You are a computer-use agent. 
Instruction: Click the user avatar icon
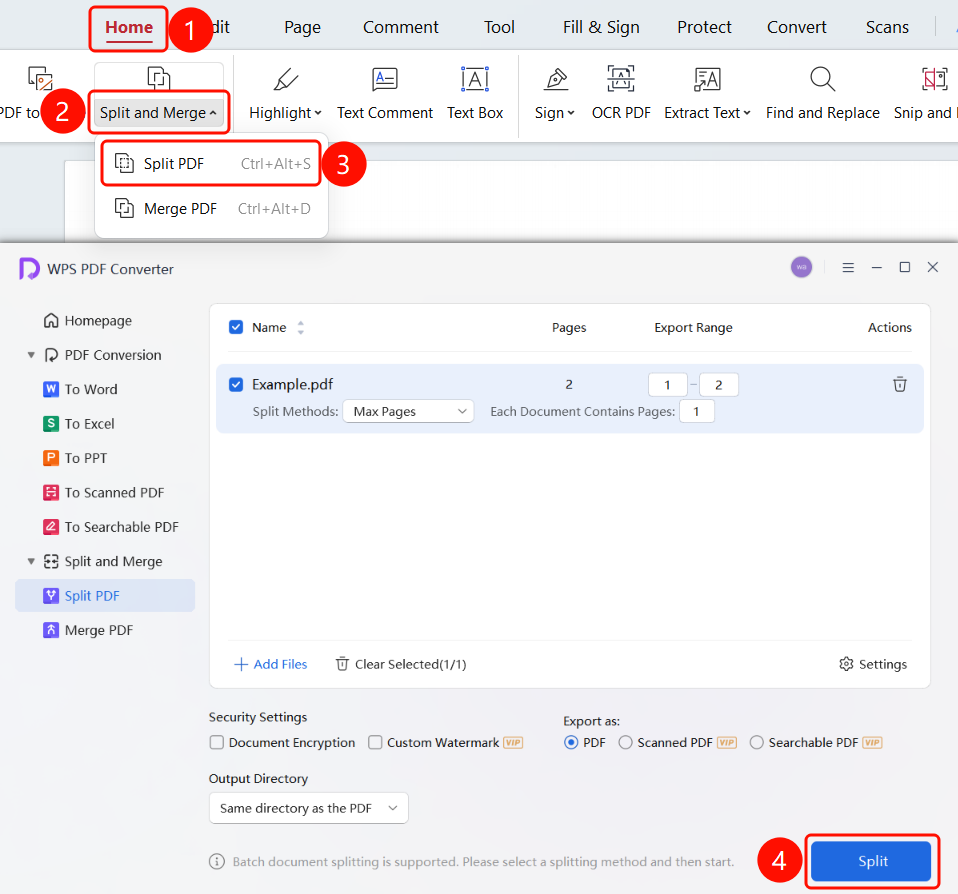[802, 267]
